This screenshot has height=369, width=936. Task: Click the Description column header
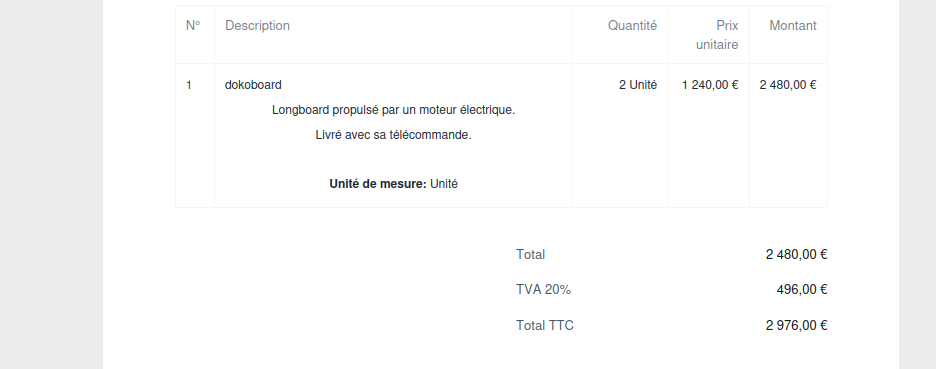coord(257,26)
